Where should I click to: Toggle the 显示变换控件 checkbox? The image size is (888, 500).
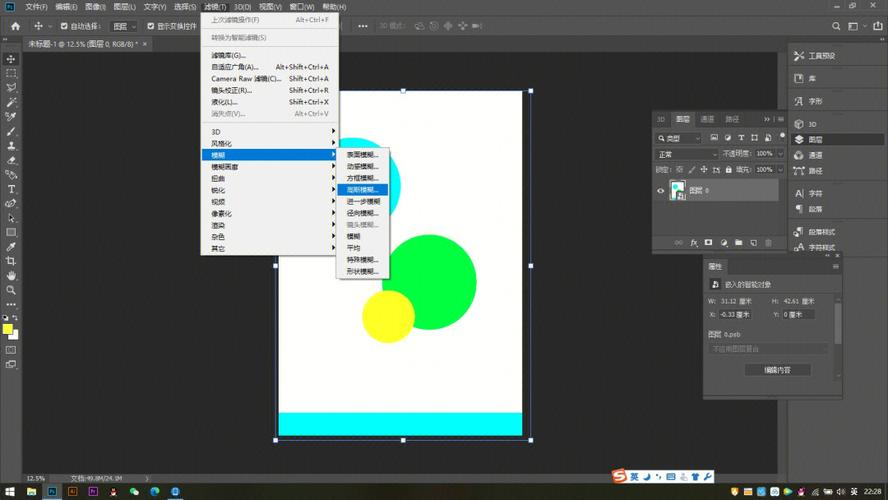pos(151,26)
